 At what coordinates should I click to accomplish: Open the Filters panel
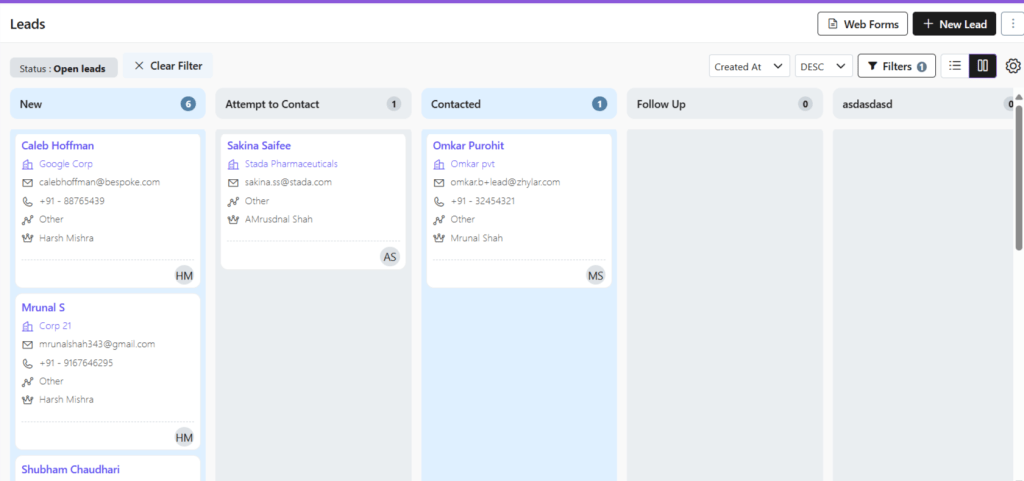896,66
